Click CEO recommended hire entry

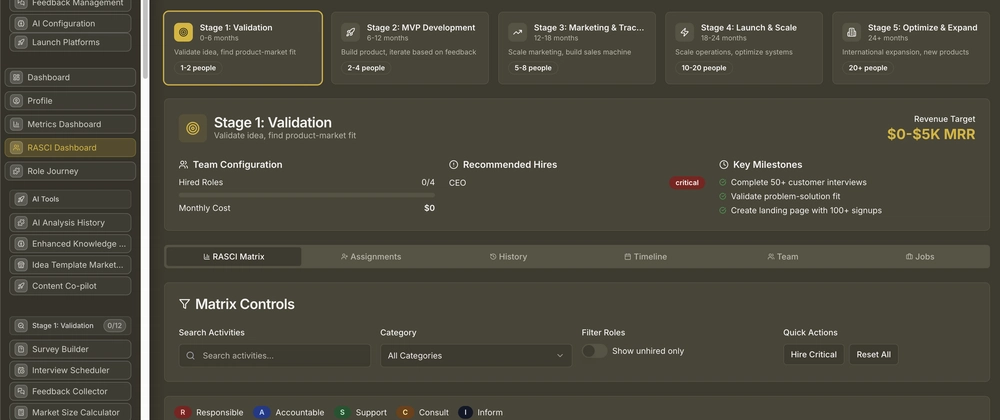[457, 183]
